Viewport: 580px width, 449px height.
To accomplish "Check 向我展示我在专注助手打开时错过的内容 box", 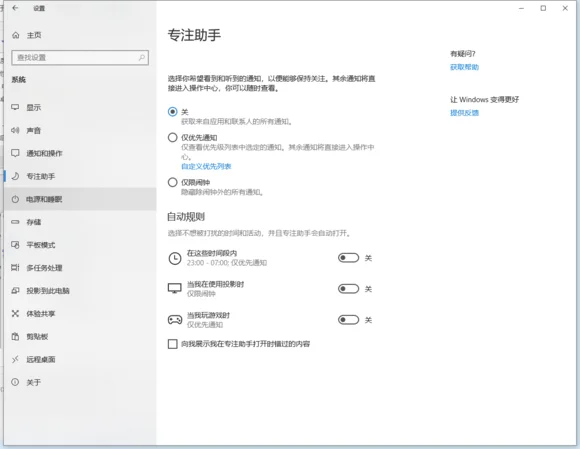I will pyautogui.click(x=172, y=344).
